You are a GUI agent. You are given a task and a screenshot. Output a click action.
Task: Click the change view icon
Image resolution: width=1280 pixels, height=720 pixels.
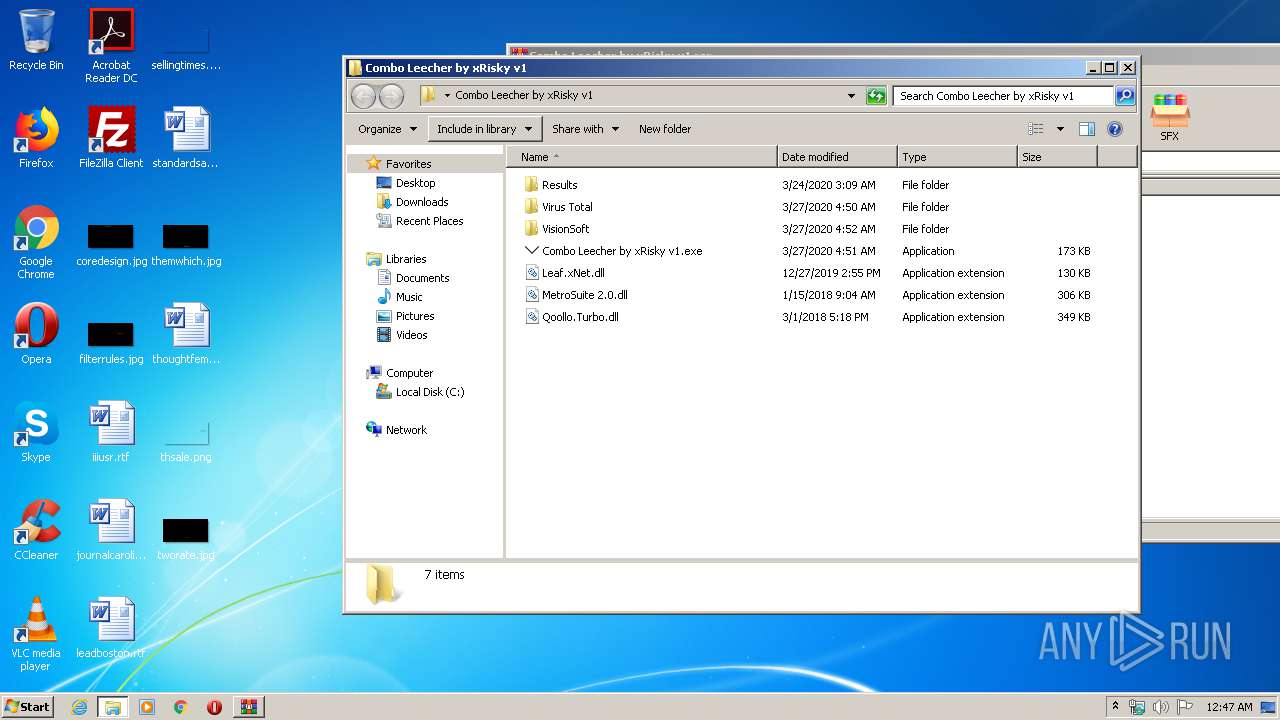(1036, 129)
